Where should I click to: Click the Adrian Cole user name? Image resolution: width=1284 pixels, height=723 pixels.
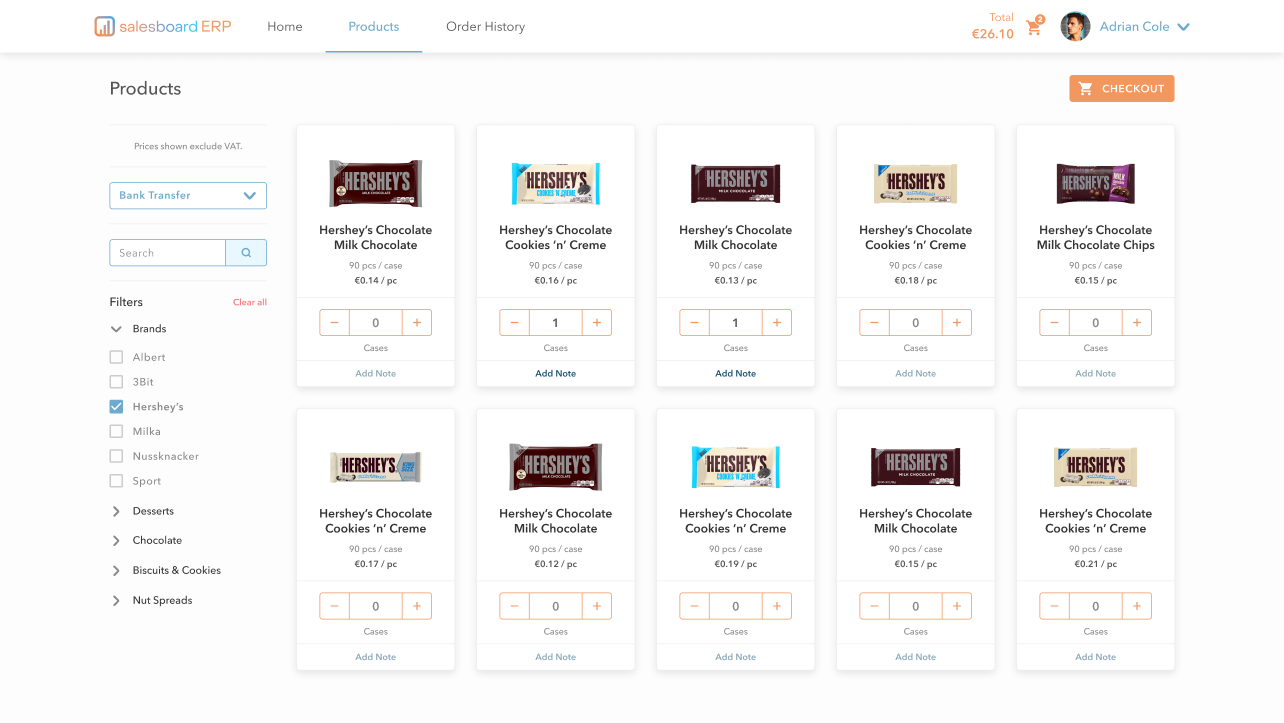(x=1134, y=27)
